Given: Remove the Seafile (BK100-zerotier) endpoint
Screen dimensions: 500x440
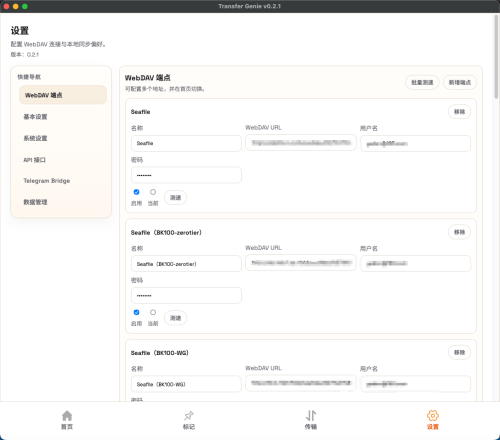Looking at the screenshot, I should (x=459, y=232).
